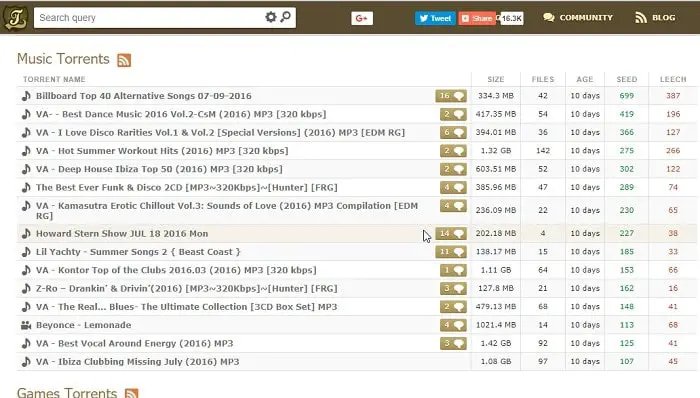Open Howard Stern Show JUL 18 torrent
Screen dimensions: 700x398
(x=122, y=234)
